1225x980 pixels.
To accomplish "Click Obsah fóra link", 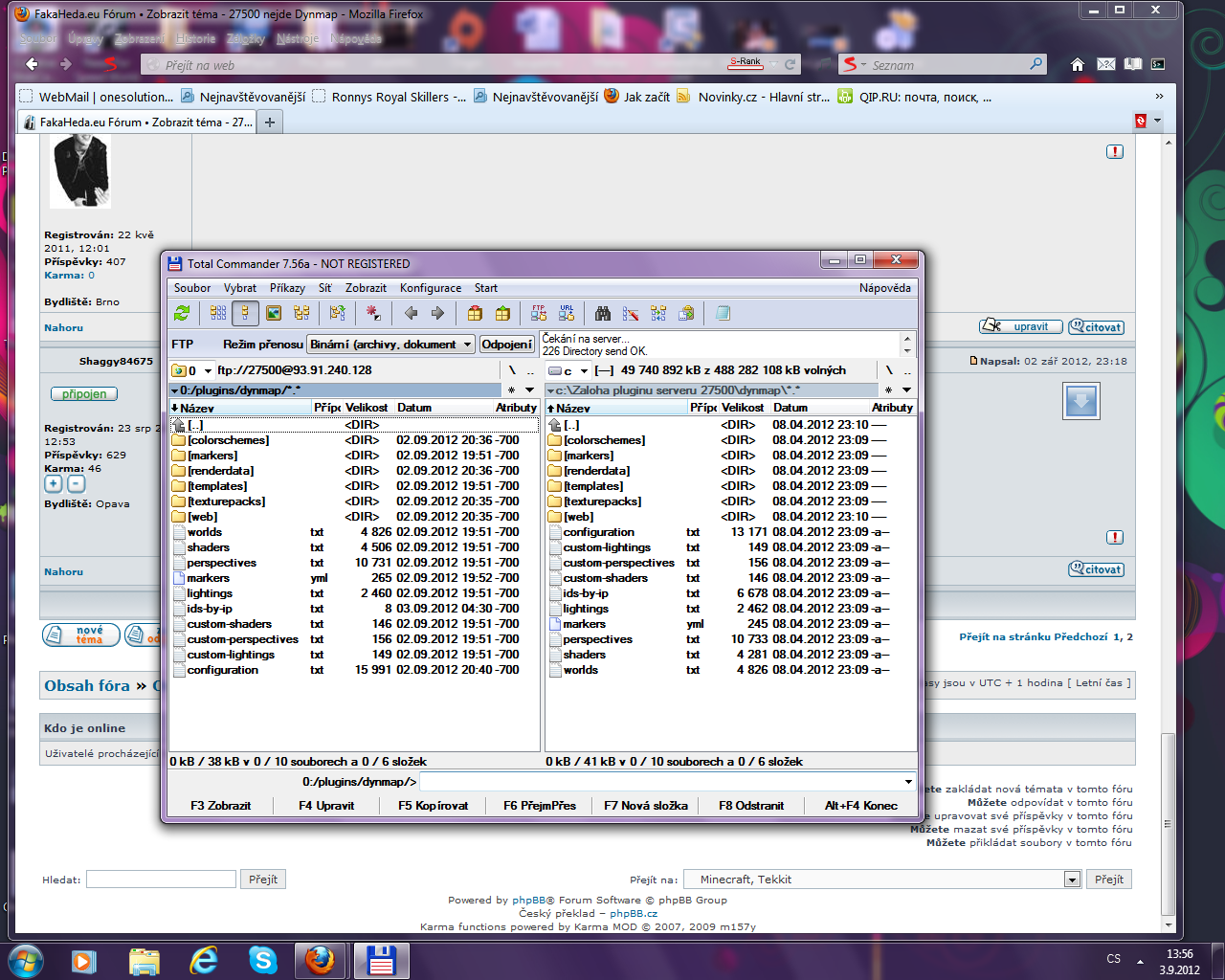I will point(87,685).
